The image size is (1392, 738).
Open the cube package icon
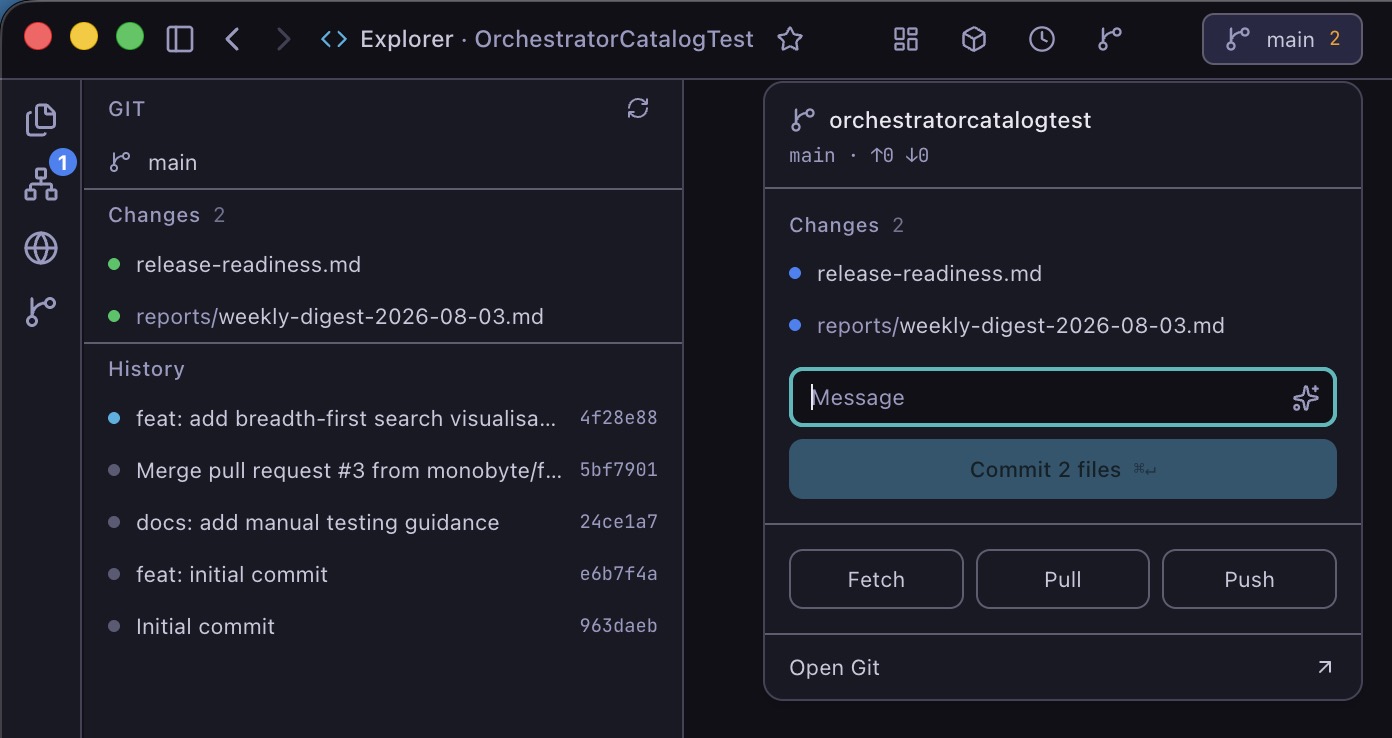coord(974,39)
